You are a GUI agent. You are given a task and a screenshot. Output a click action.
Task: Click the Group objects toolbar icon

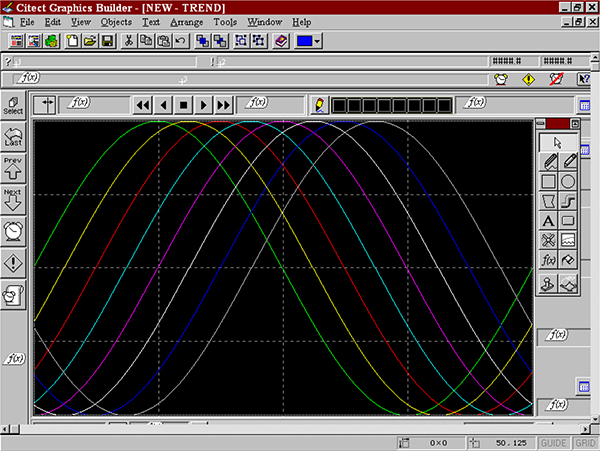(x=241, y=41)
